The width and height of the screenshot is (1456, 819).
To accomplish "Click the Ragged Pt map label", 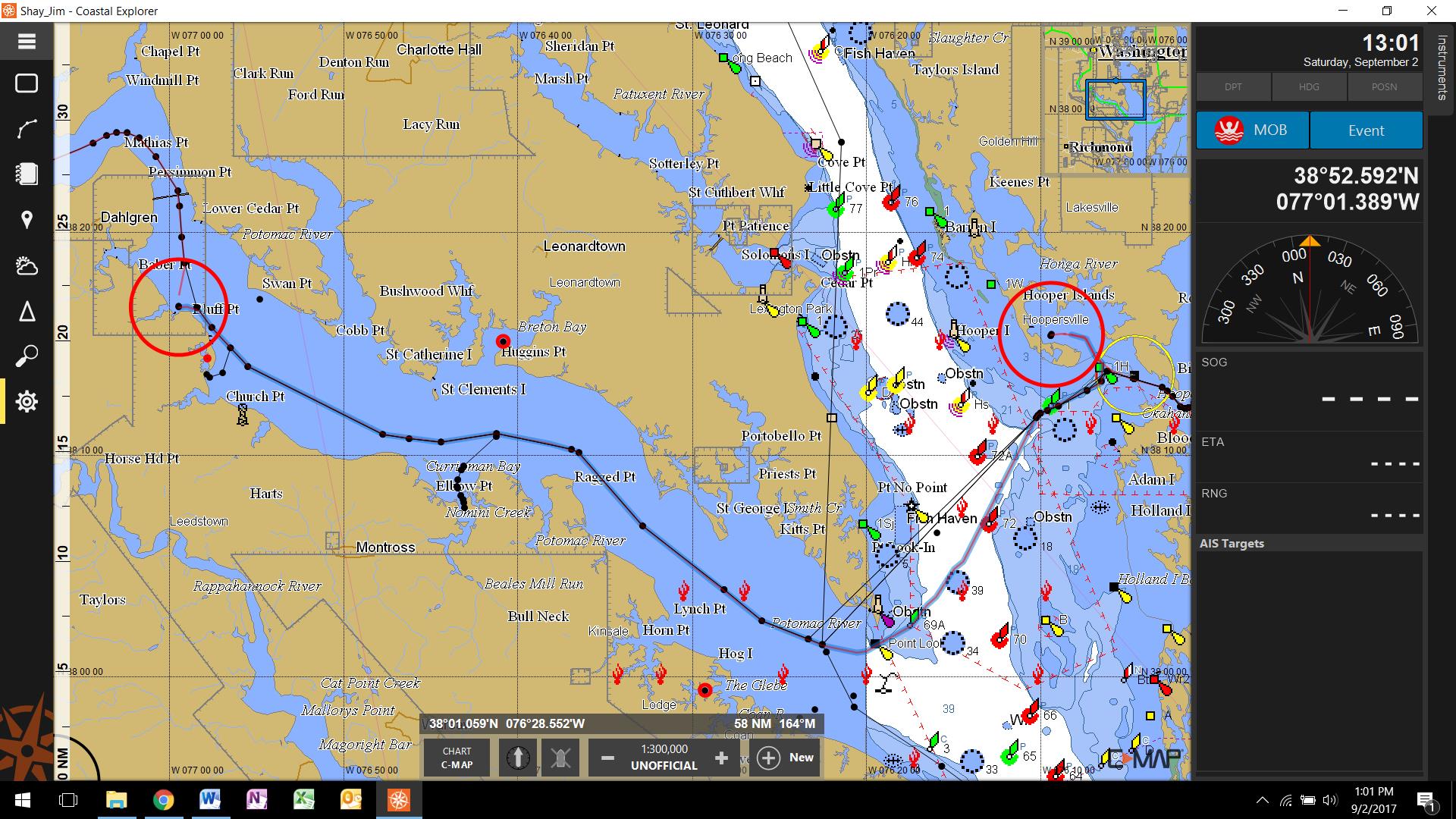I will click(604, 477).
